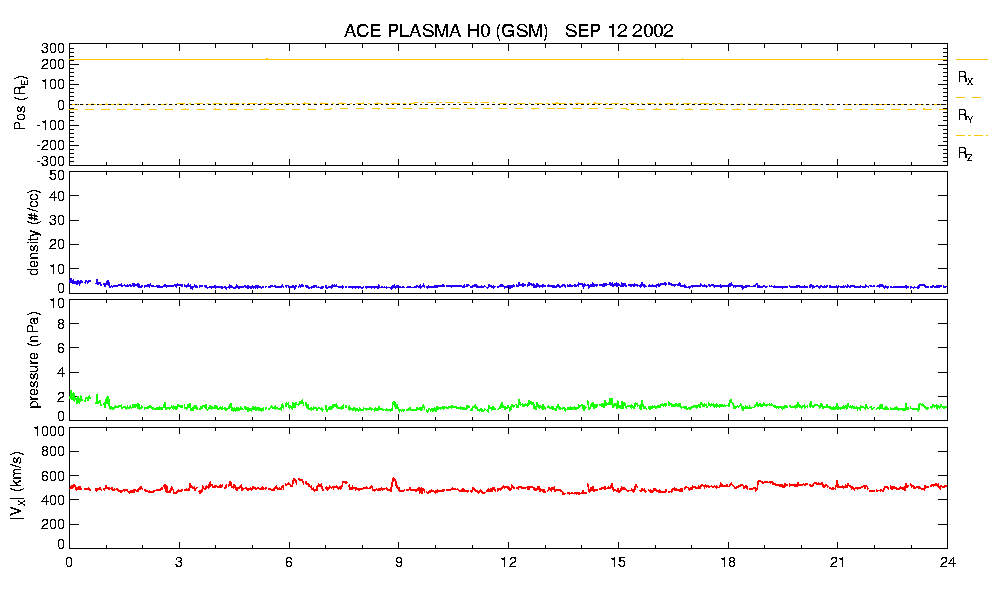Click the density (#/cc) y-axis label
Screen dimensions: 993x600
tap(33, 232)
